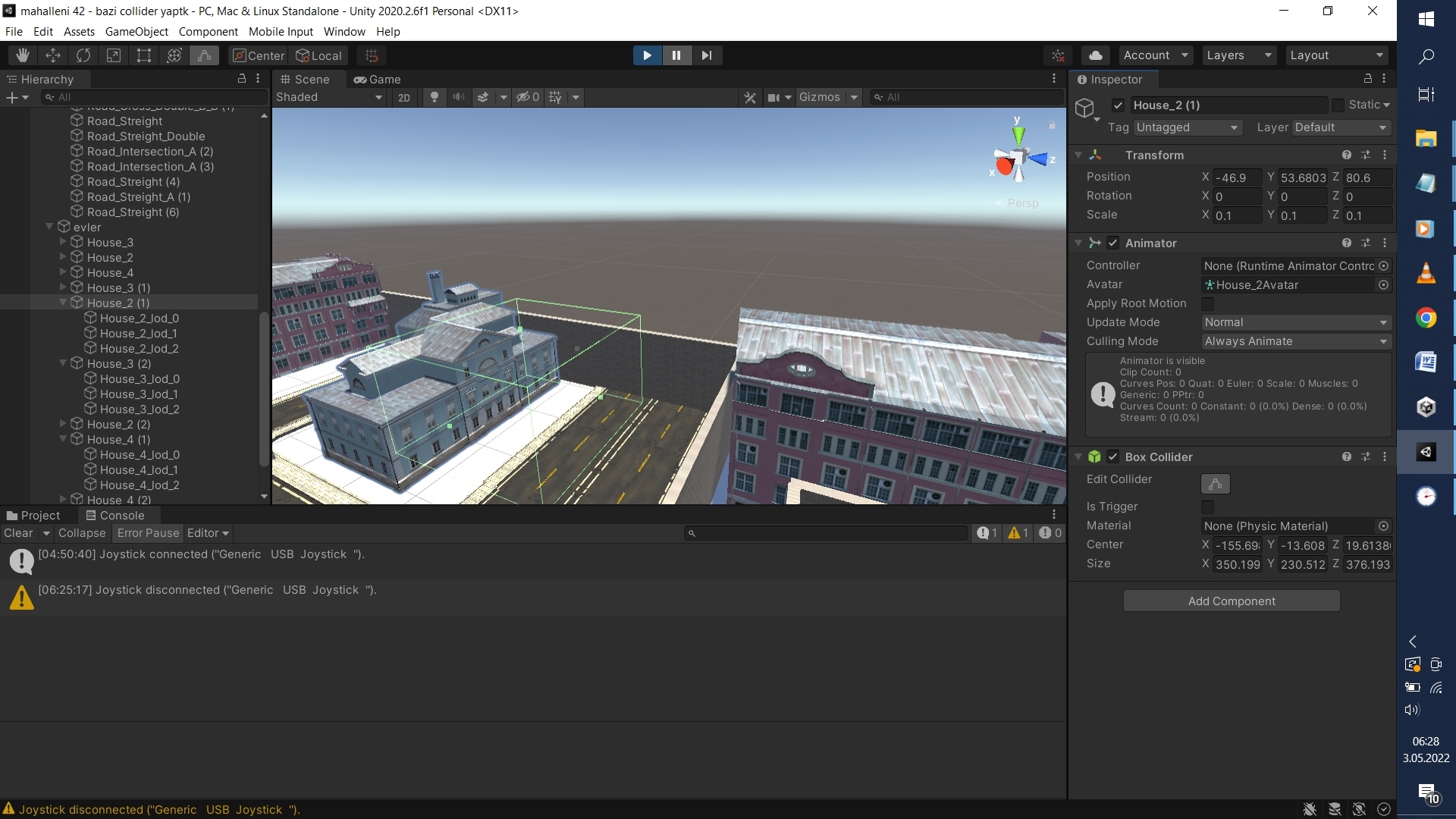Viewport: 1456px width, 819px height.
Task: Toggle House_2 (1) active checkbox
Action: [1118, 105]
